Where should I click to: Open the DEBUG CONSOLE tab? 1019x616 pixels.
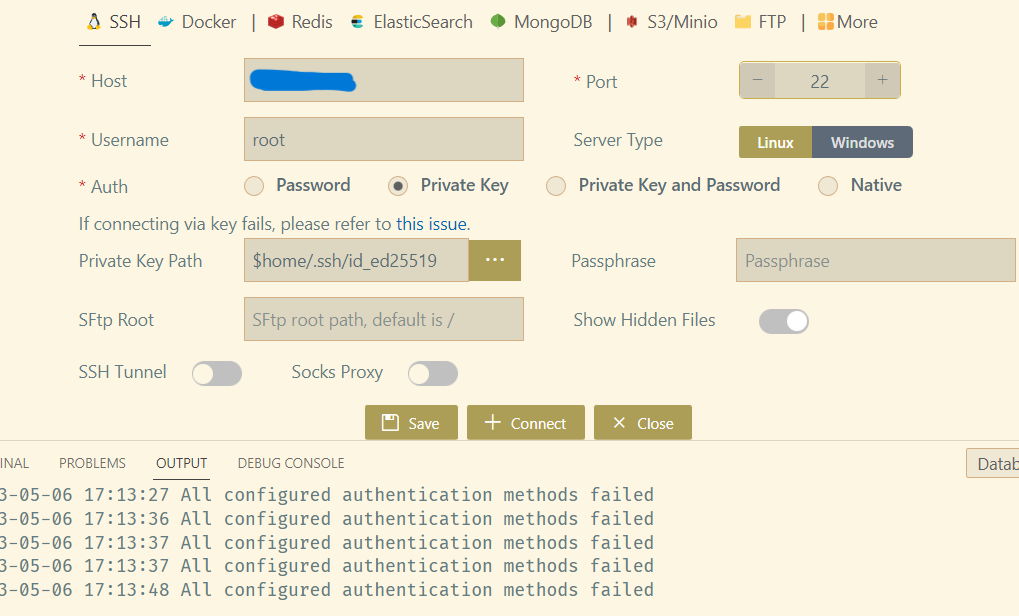290,463
